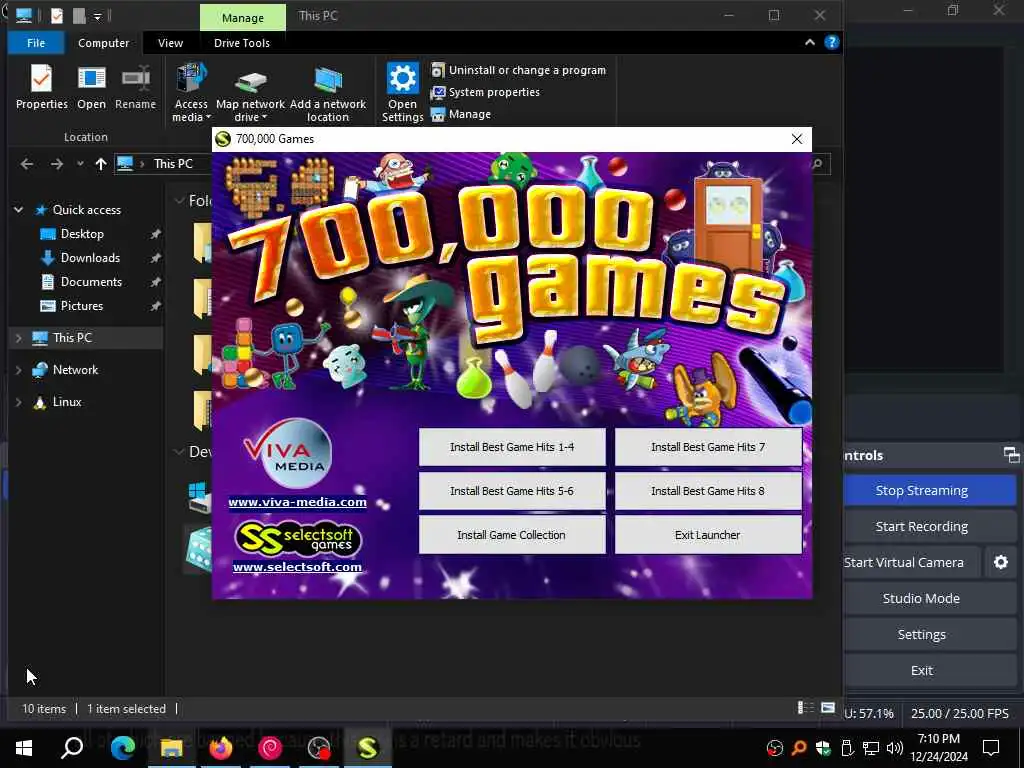Collapse the Folders group chevron

click(179, 200)
